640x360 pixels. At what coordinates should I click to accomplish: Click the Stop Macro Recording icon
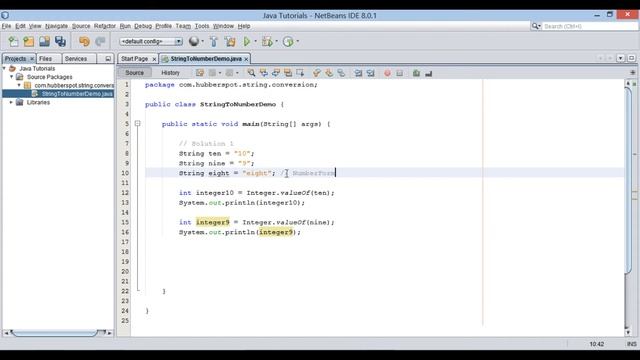point(400,73)
